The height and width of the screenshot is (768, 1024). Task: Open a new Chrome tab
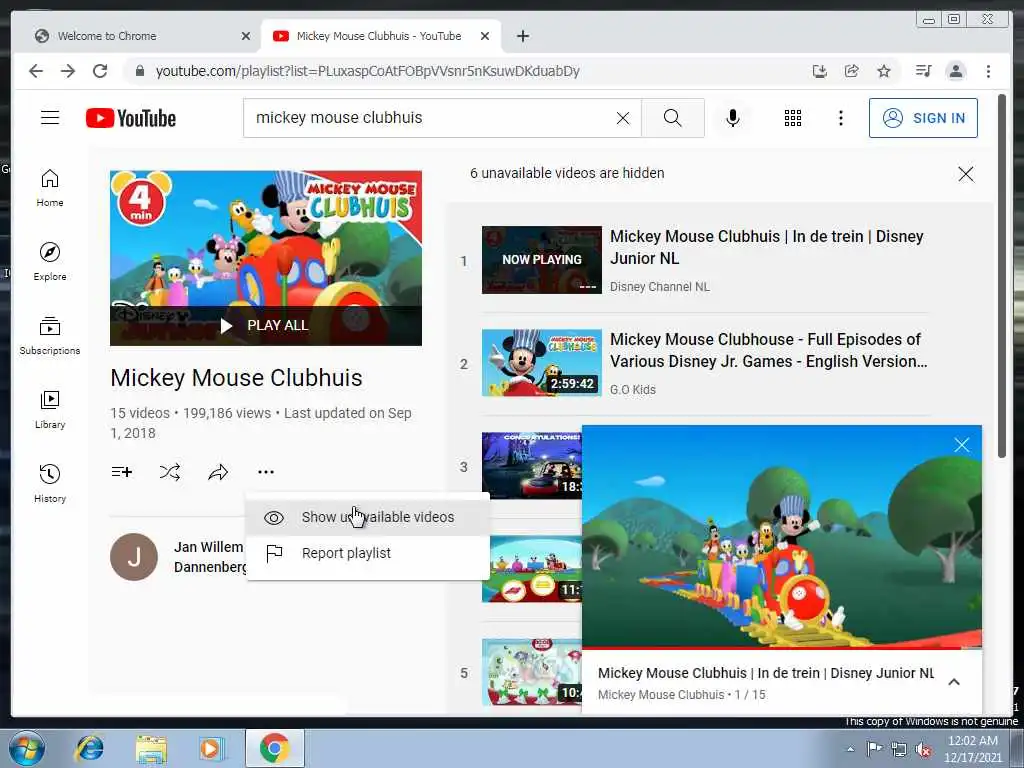point(522,36)
